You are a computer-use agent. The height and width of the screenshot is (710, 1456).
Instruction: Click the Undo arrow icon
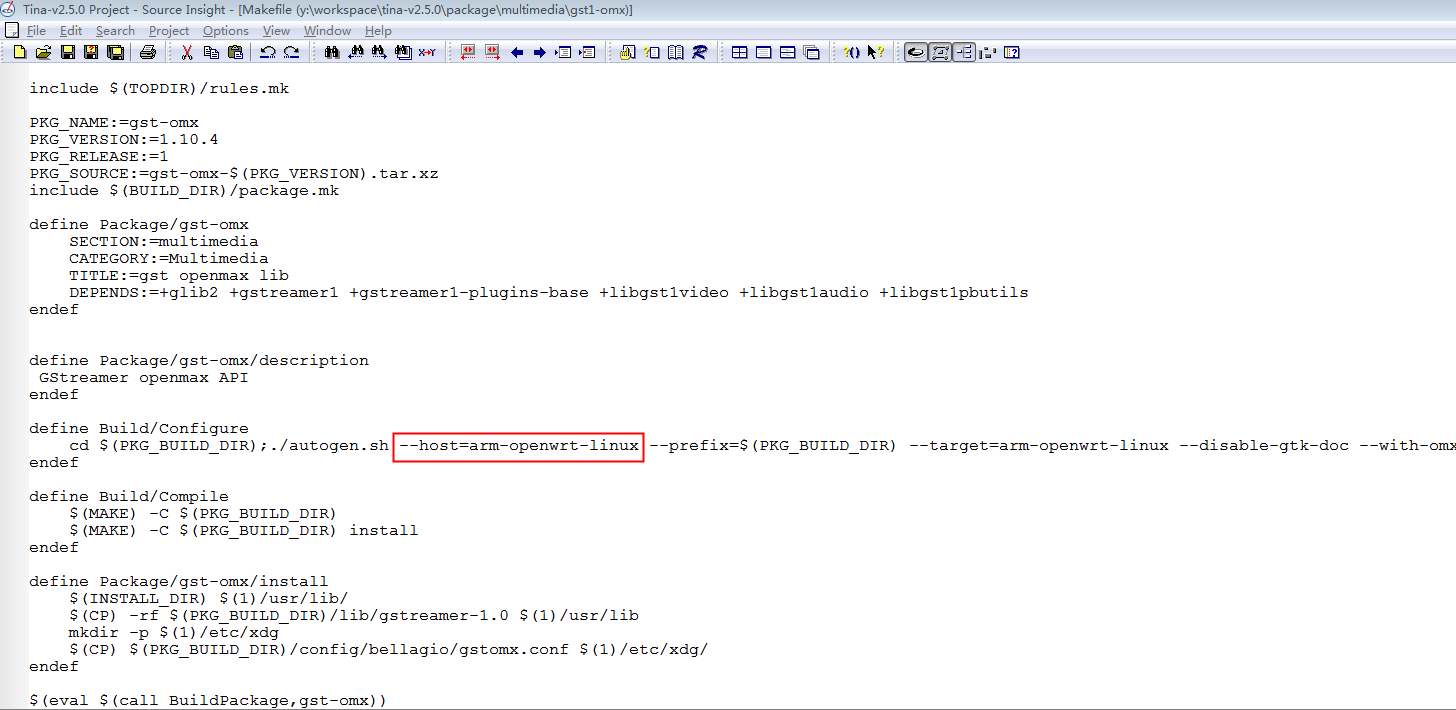(268, 52)
